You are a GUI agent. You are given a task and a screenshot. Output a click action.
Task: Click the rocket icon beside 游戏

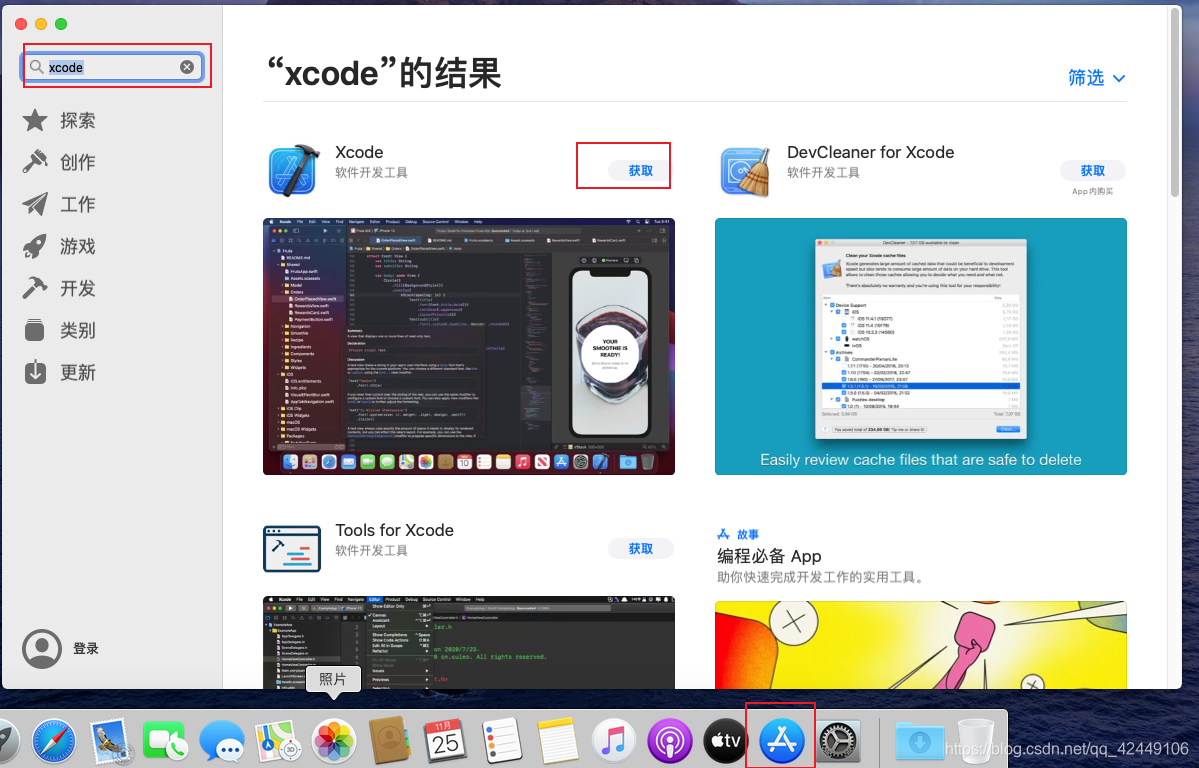34,246
